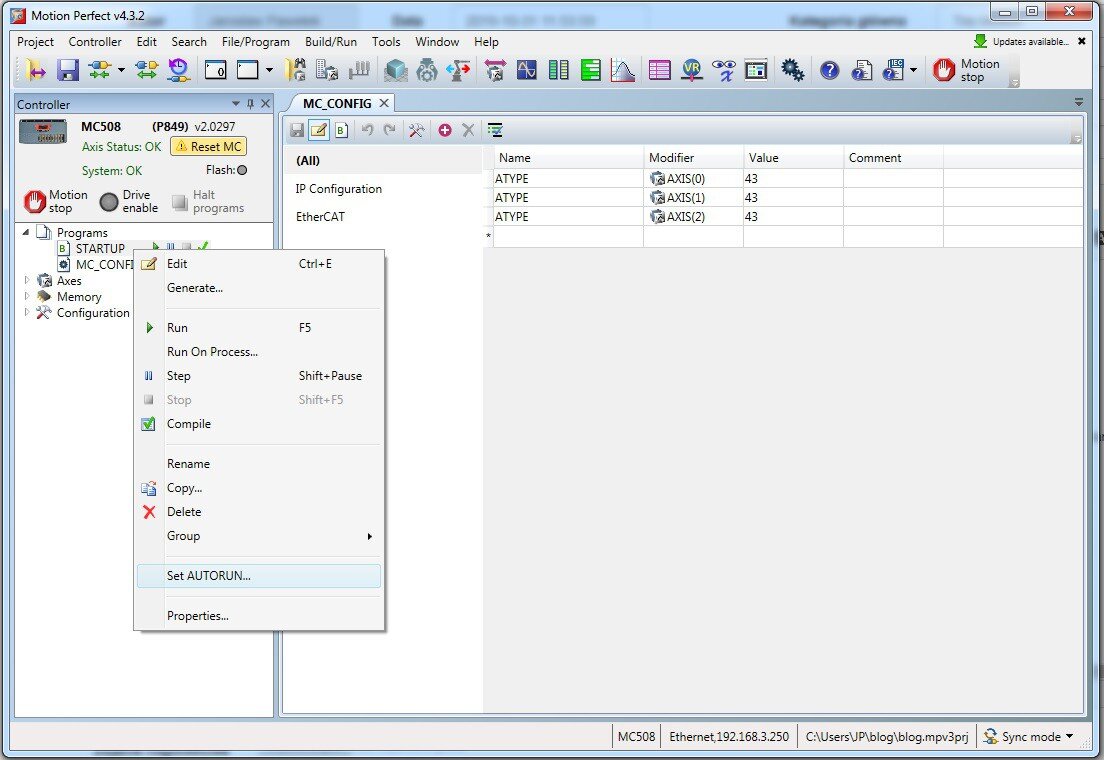Open the table viewer icon with pink grid
Screen dimensions: 1104x760
coord(659,70)
